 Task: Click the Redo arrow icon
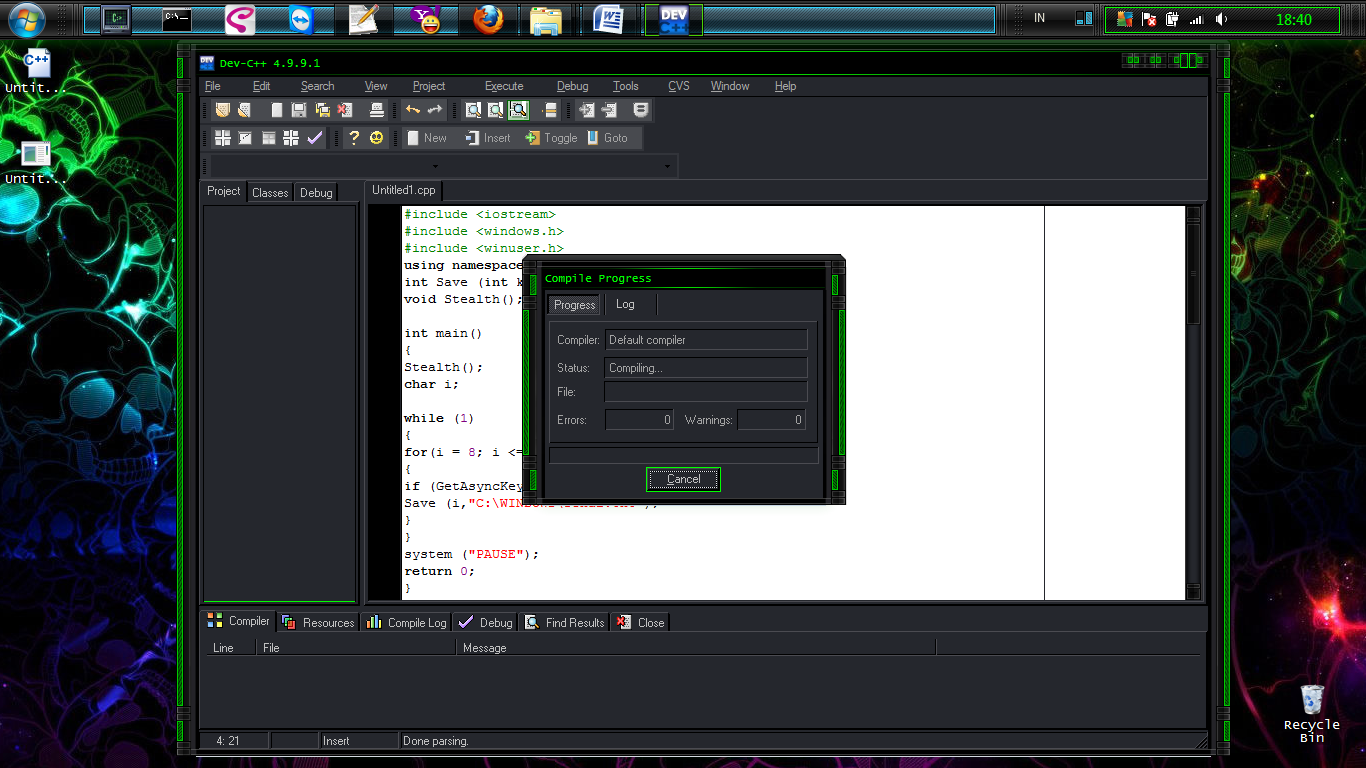tap(435, 110)
